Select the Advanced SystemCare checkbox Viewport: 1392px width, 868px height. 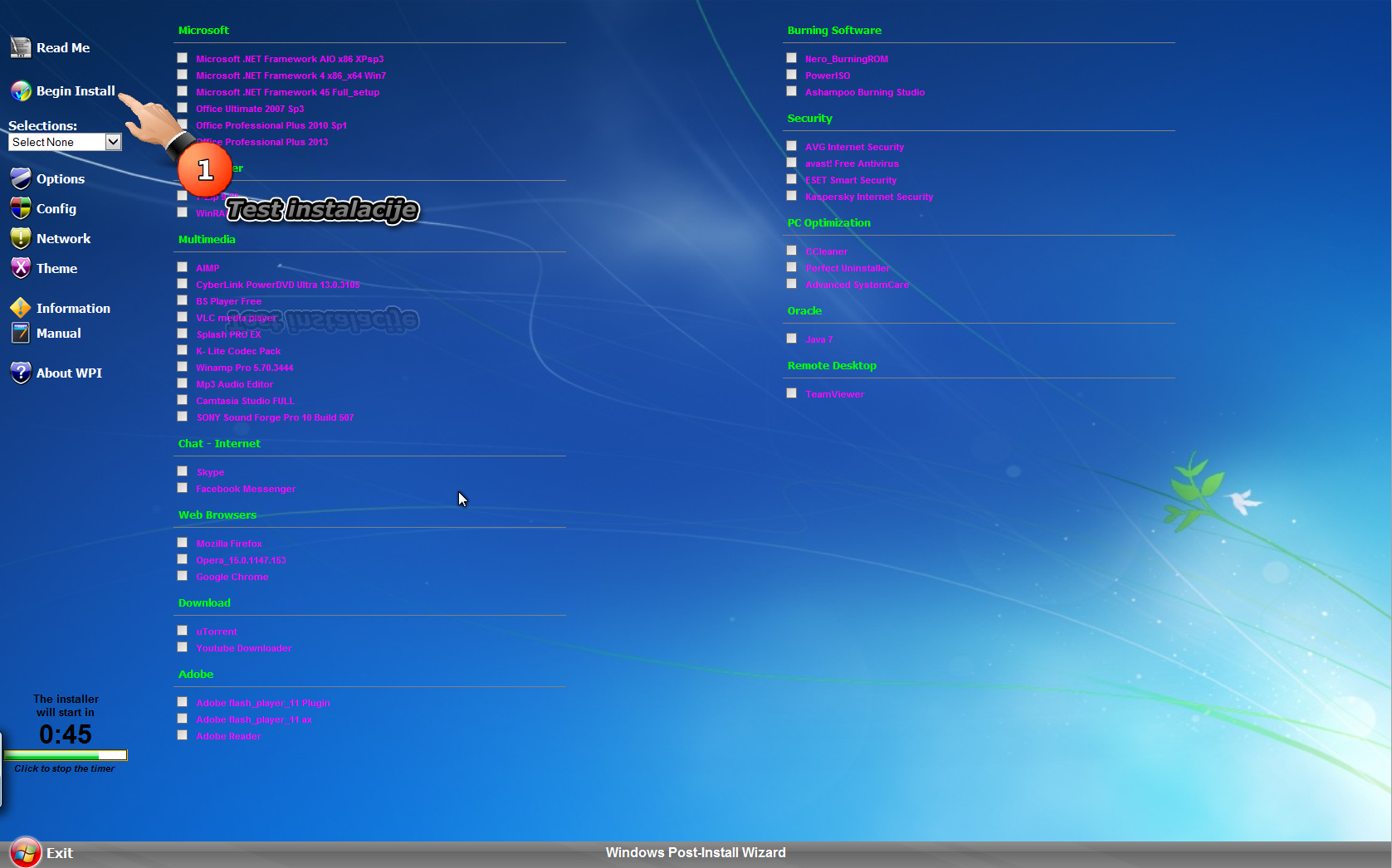point(791,284)
